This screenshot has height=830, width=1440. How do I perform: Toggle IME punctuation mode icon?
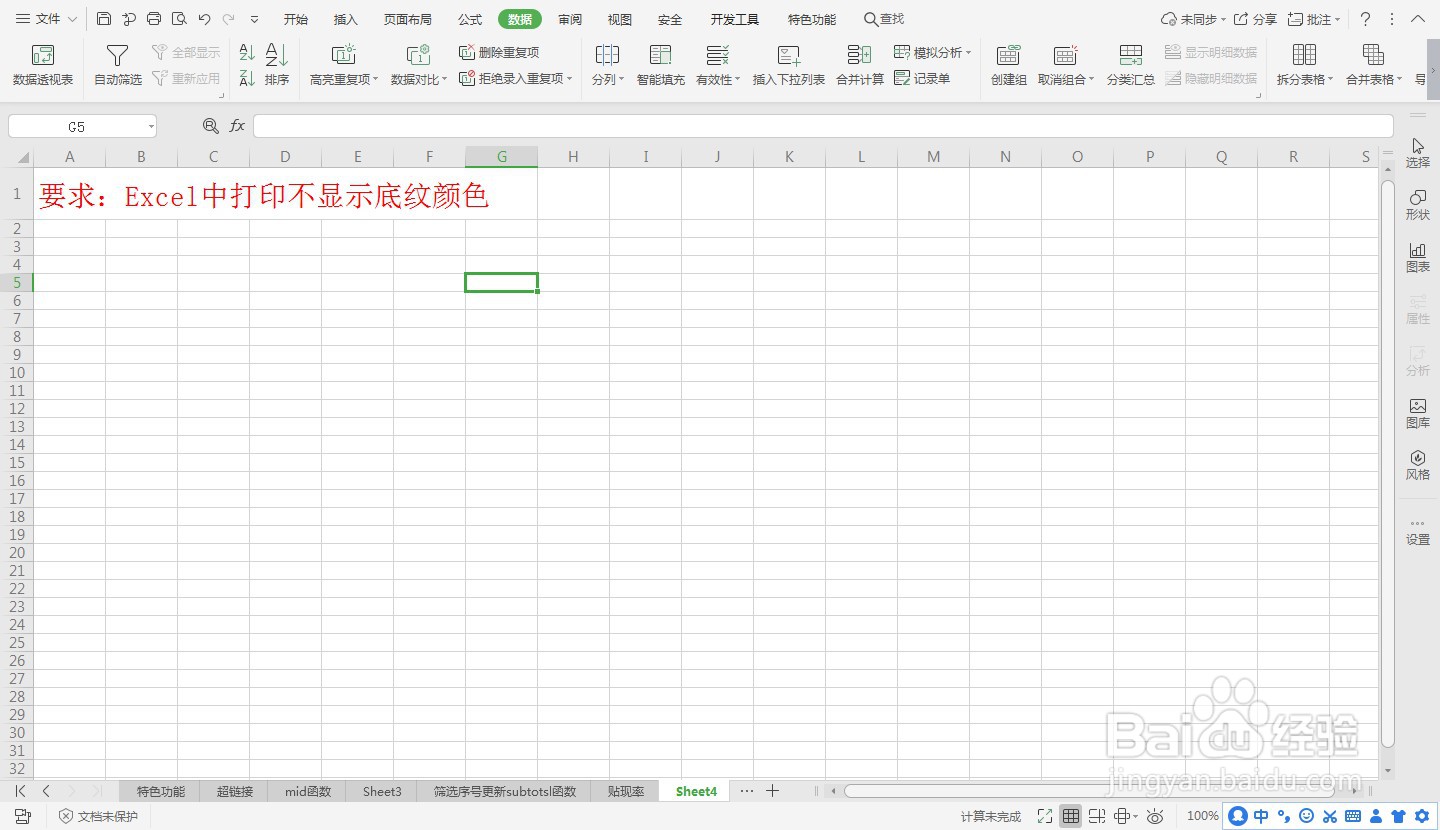pyautogui.click(x=1284, y=816)
